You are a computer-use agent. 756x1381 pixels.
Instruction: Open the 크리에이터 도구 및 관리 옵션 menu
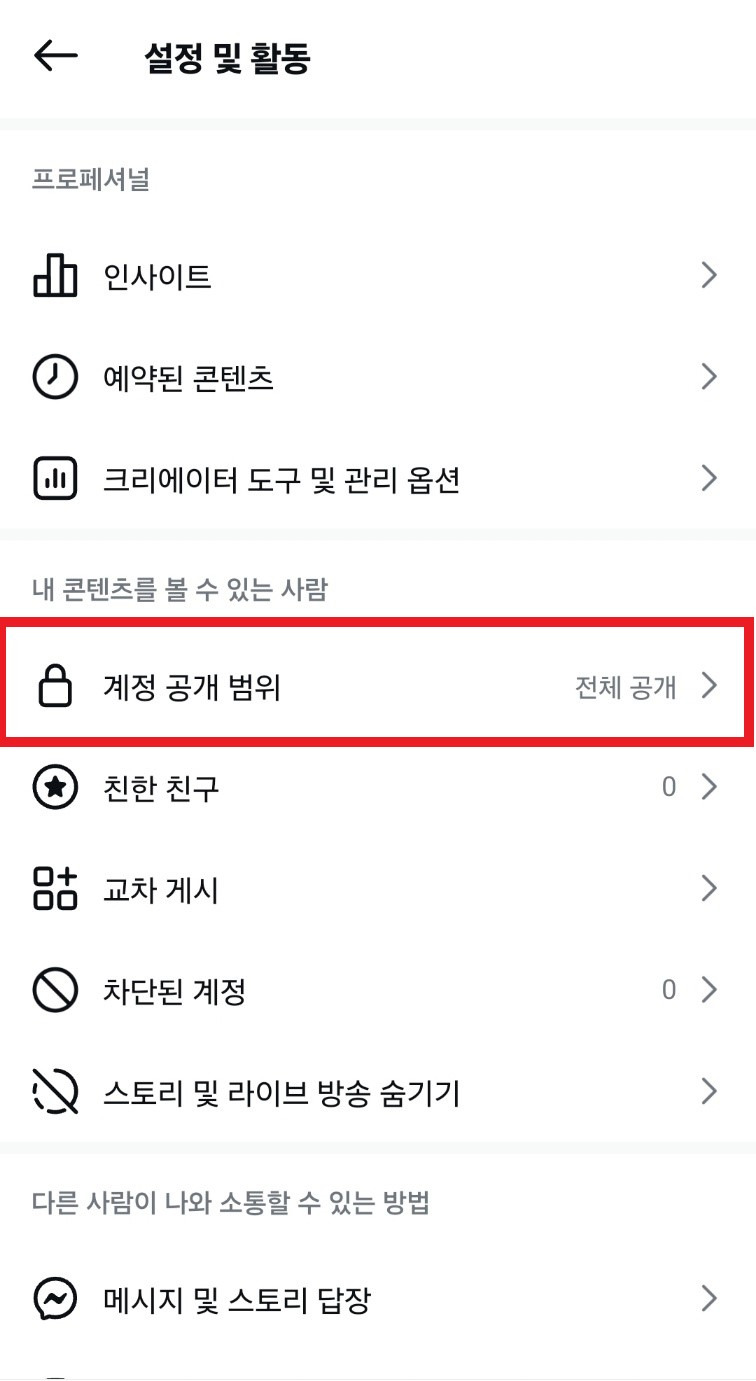click(x=378, y=479)
